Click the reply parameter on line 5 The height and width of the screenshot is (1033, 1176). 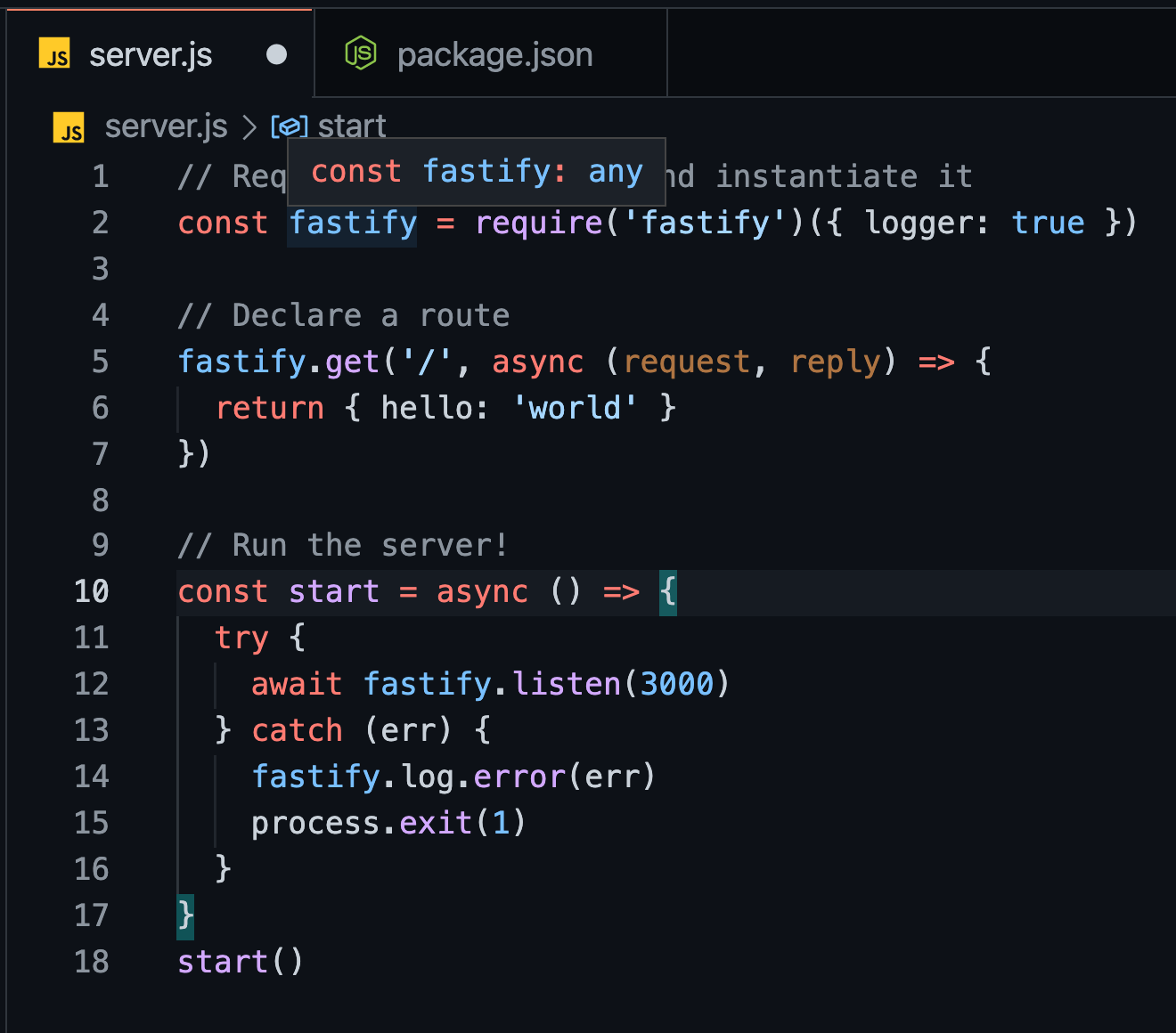click(x=836, y=362)
